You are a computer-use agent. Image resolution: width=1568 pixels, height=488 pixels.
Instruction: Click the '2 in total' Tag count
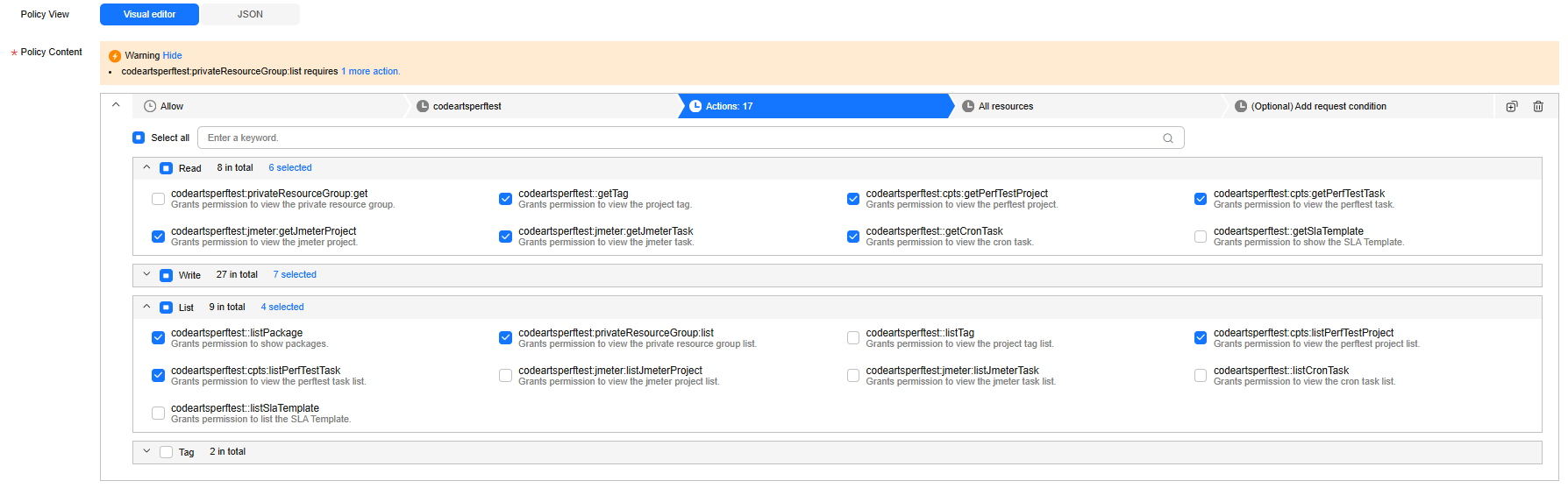coord(228,451)
